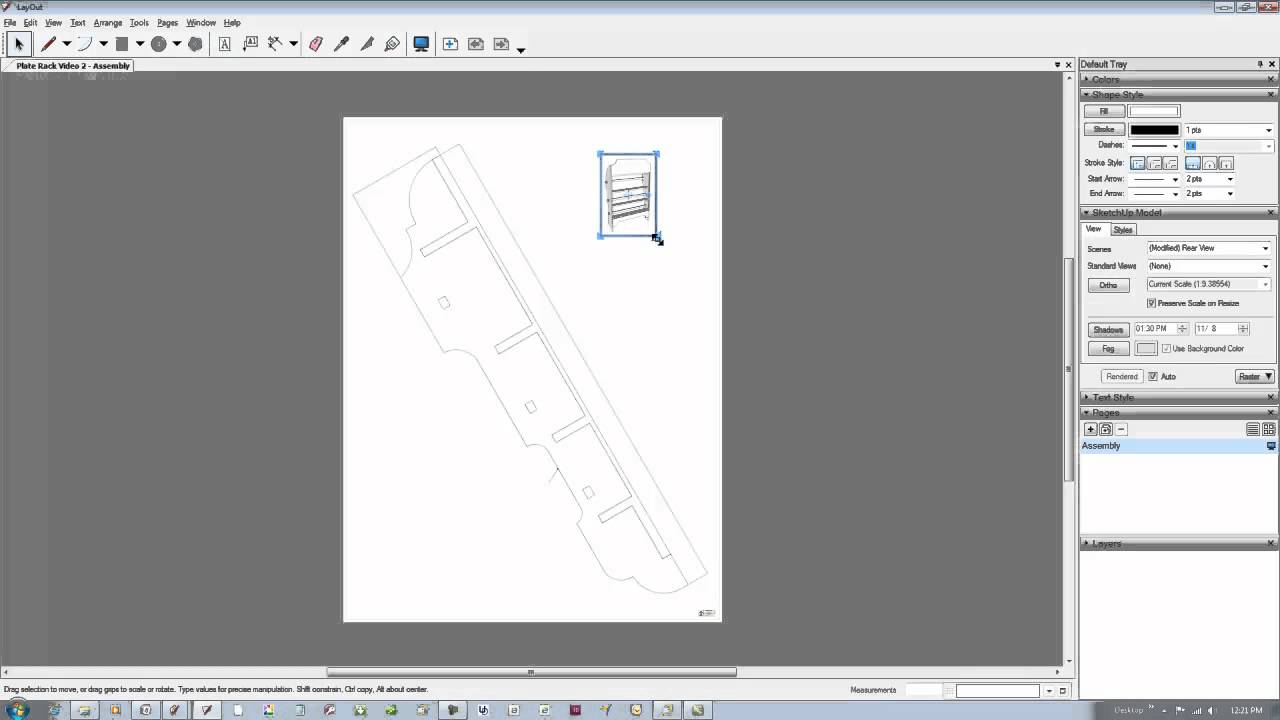Click the Rendered button
The width and height of the screenshot is (1280, 720).
pyautogui.click(x=1122, y=377)
